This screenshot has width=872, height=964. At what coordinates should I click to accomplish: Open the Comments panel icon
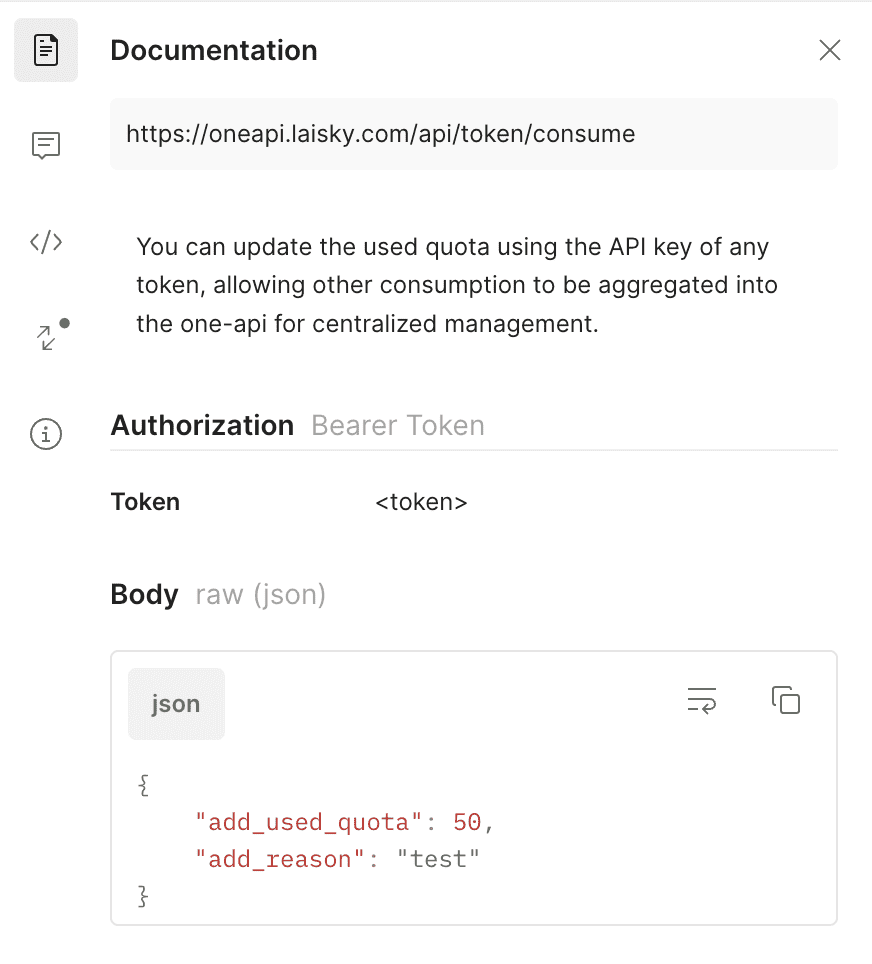[46, 146]
